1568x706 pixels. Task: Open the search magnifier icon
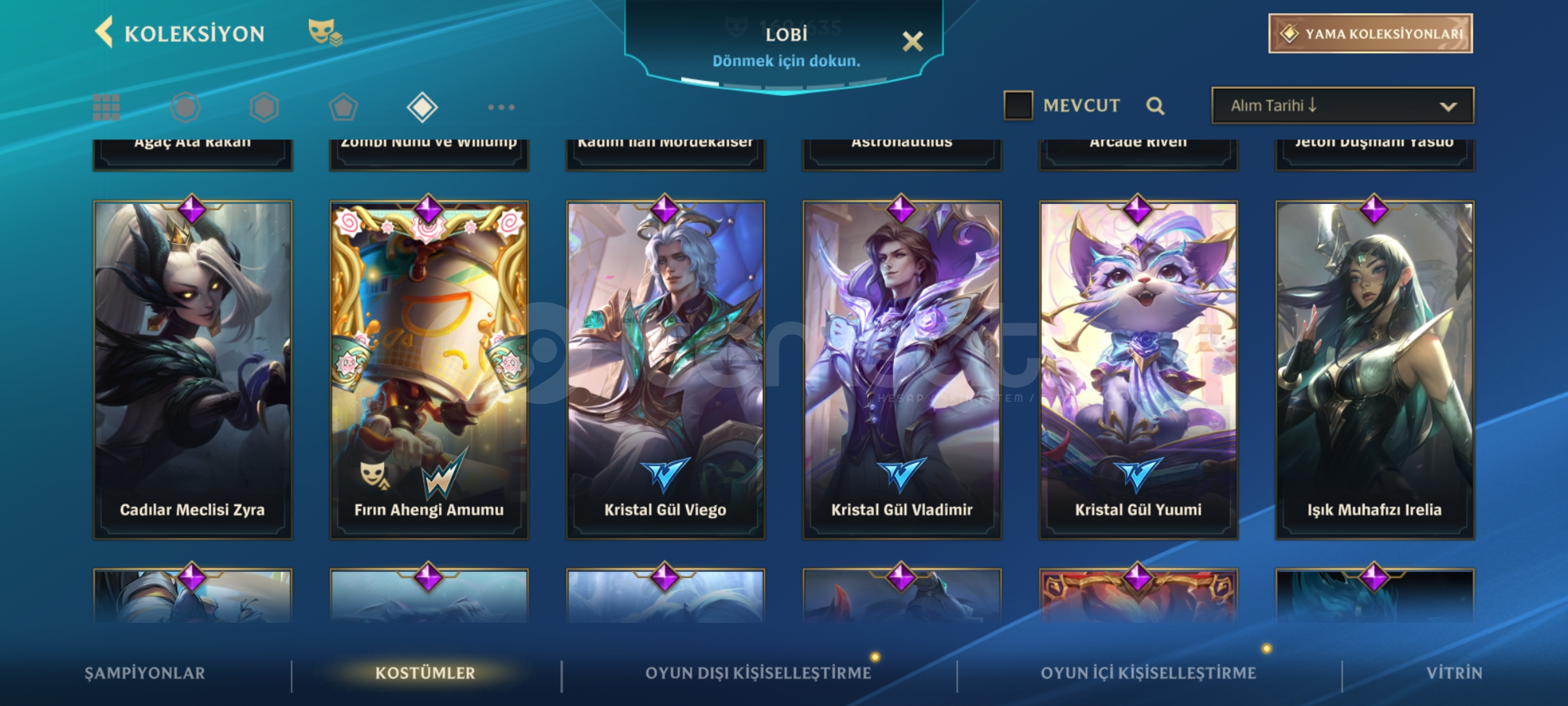[1155, 106]
